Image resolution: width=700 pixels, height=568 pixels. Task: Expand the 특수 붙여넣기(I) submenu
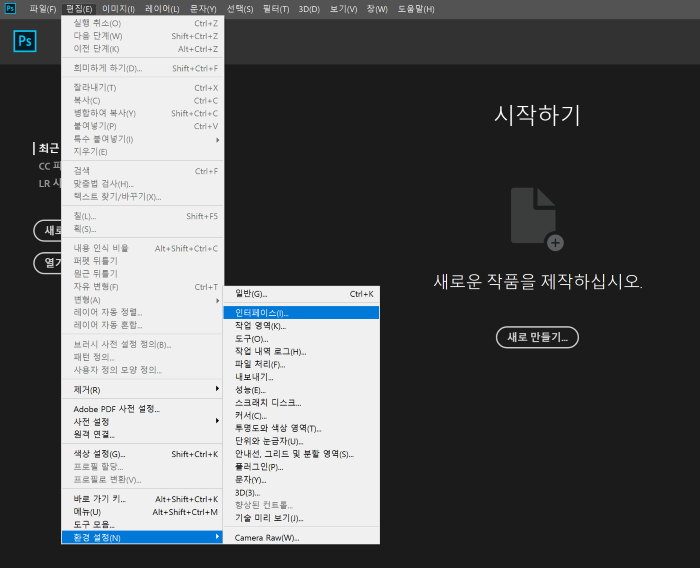[142, 139]
